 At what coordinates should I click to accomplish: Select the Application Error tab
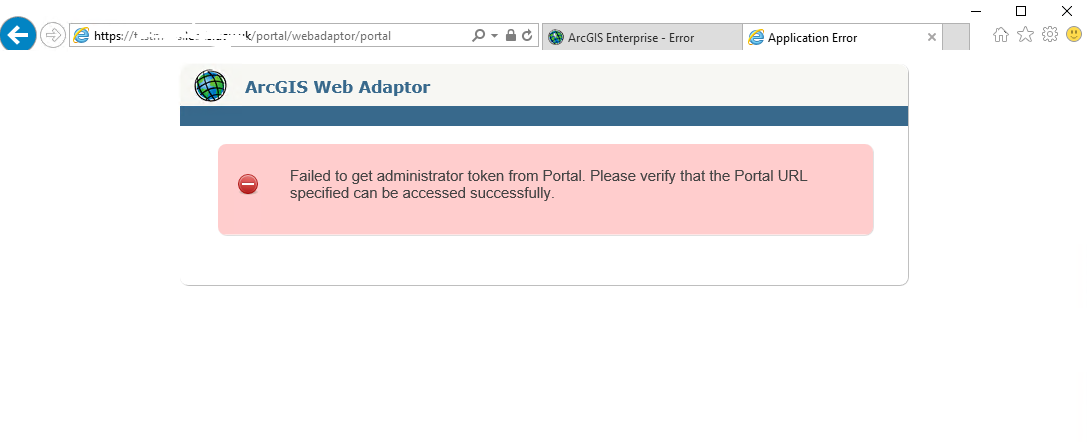pos(842,37)
